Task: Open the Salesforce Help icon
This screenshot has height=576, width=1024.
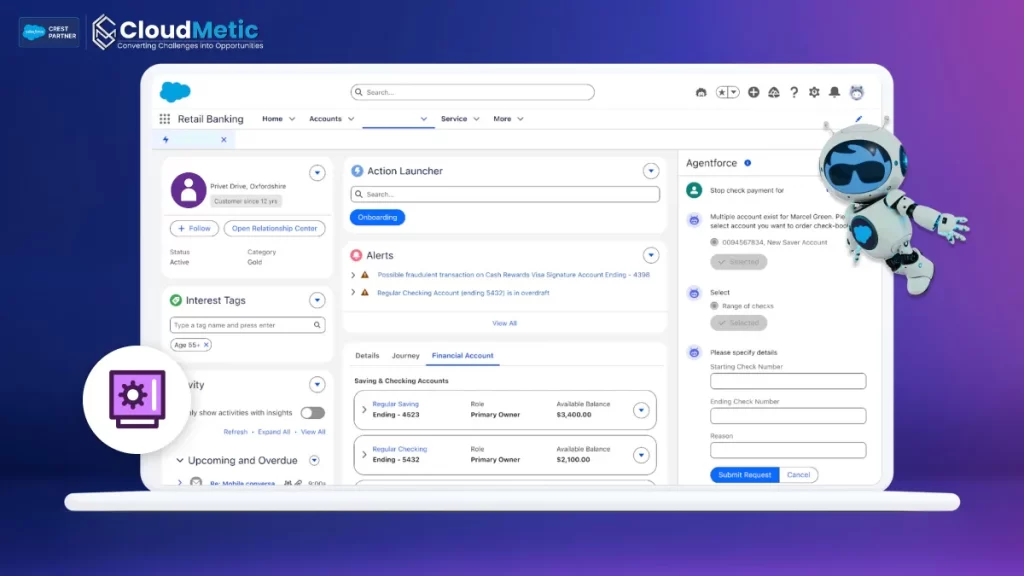Action: coord(794,92)
